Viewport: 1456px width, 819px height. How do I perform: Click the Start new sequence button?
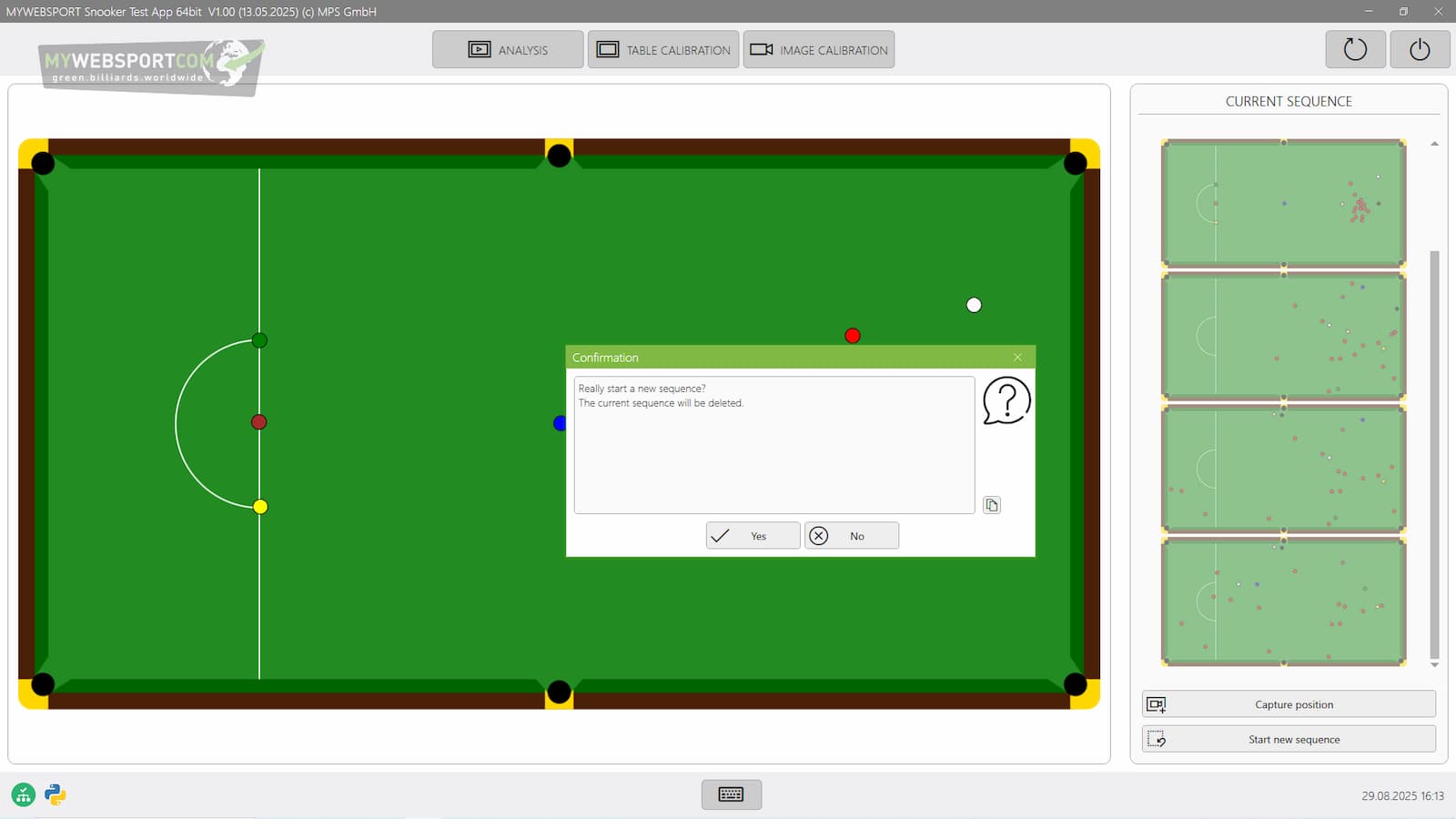1289,739
